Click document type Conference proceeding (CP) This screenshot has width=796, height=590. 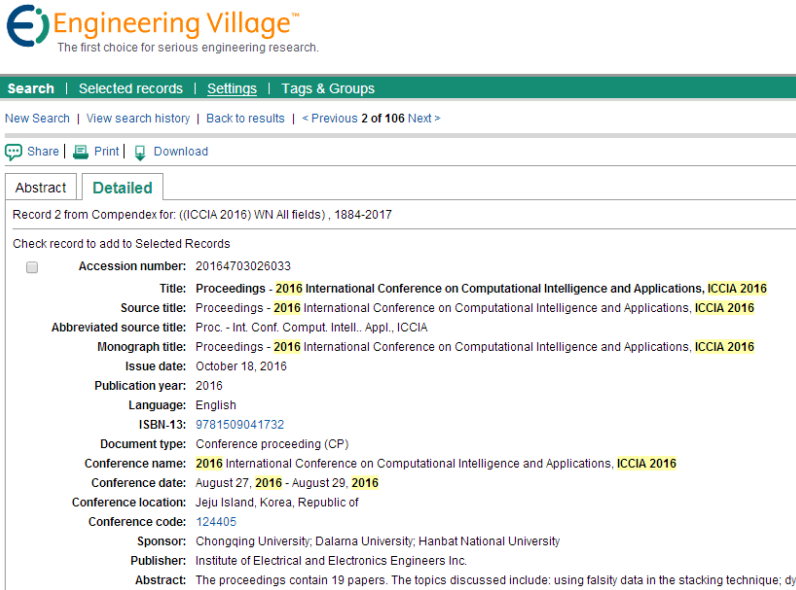[272, 444]
